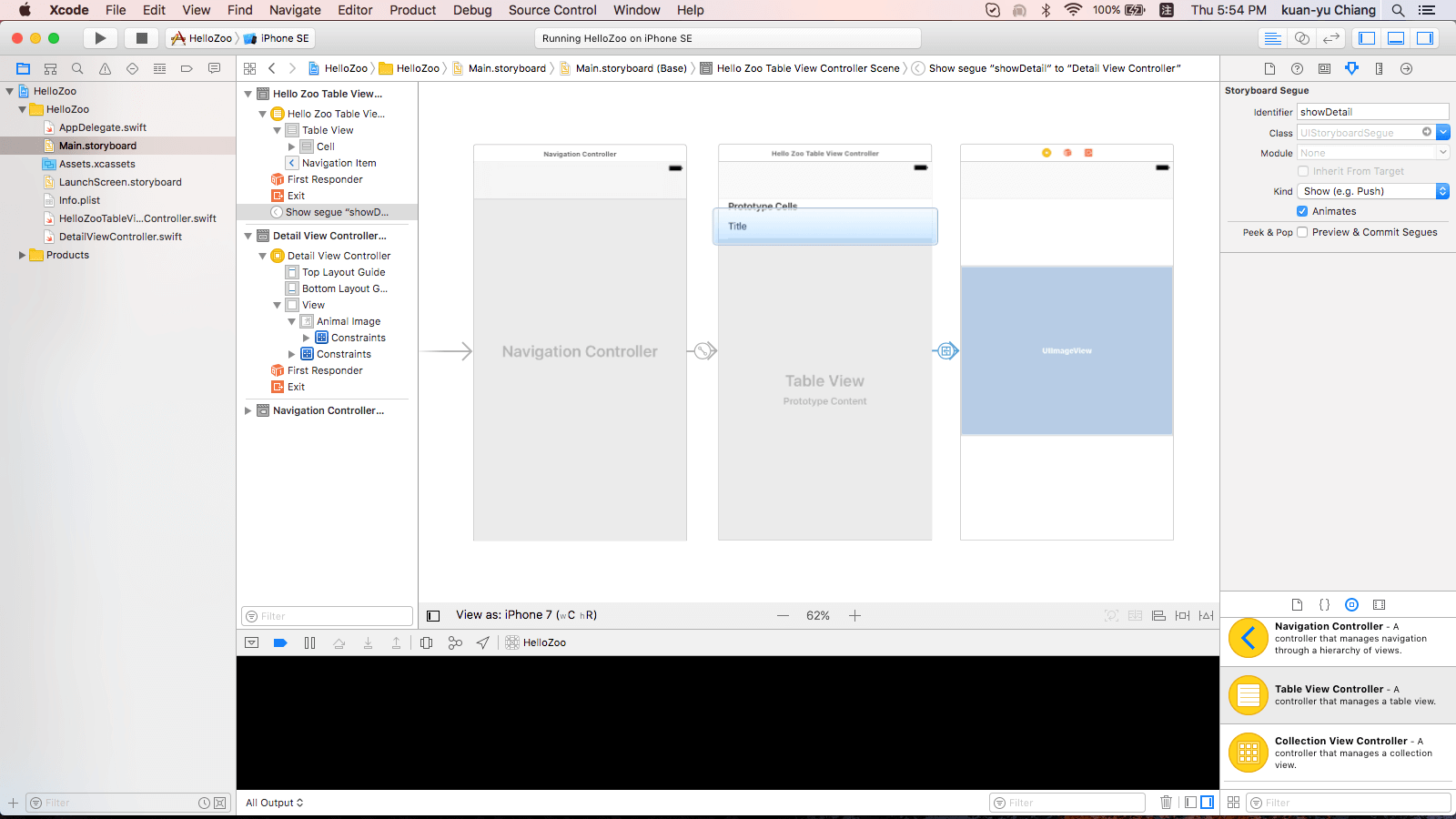Collapse the Detail View Controller scene

[248, 236]
